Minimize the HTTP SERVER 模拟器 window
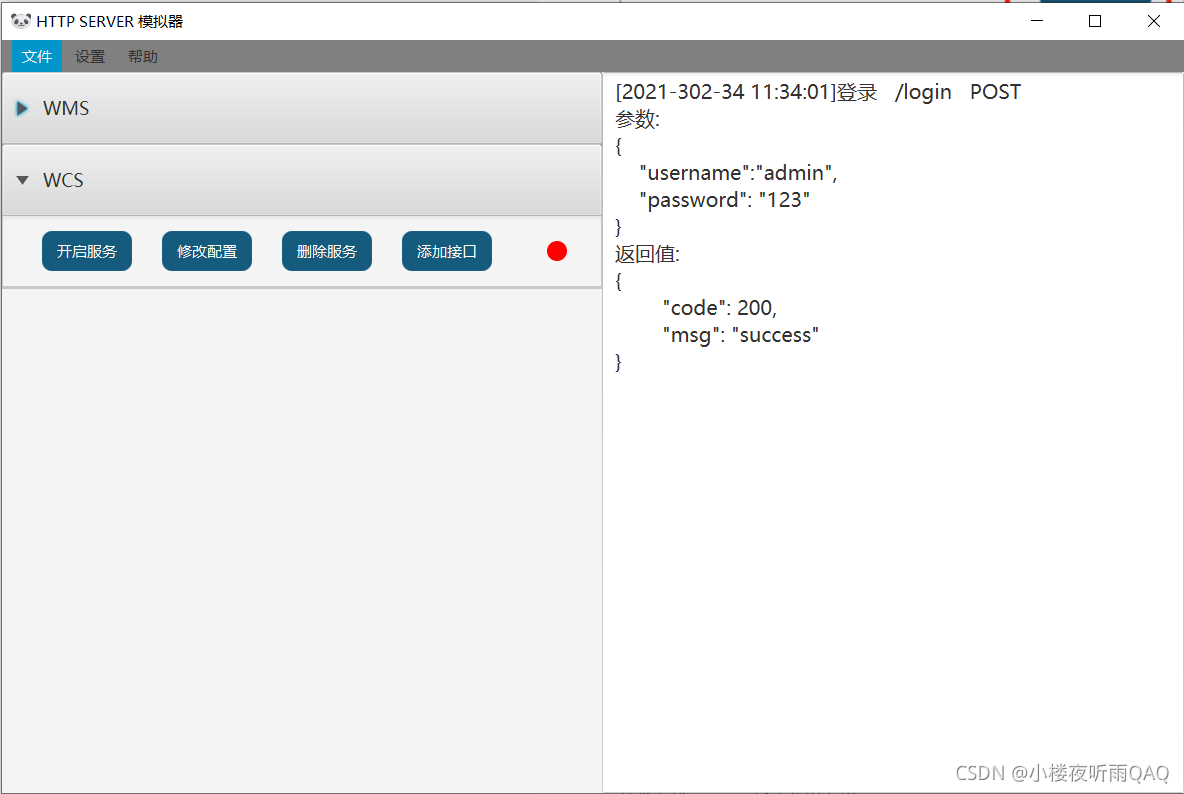The width and height of the screenshot is (1184, 794). (1038, 21)
